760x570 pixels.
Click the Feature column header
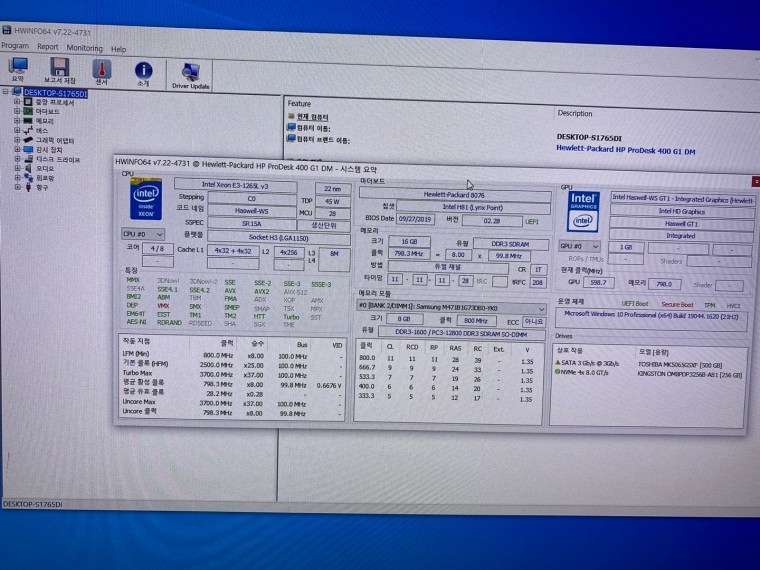coord(299,103)
